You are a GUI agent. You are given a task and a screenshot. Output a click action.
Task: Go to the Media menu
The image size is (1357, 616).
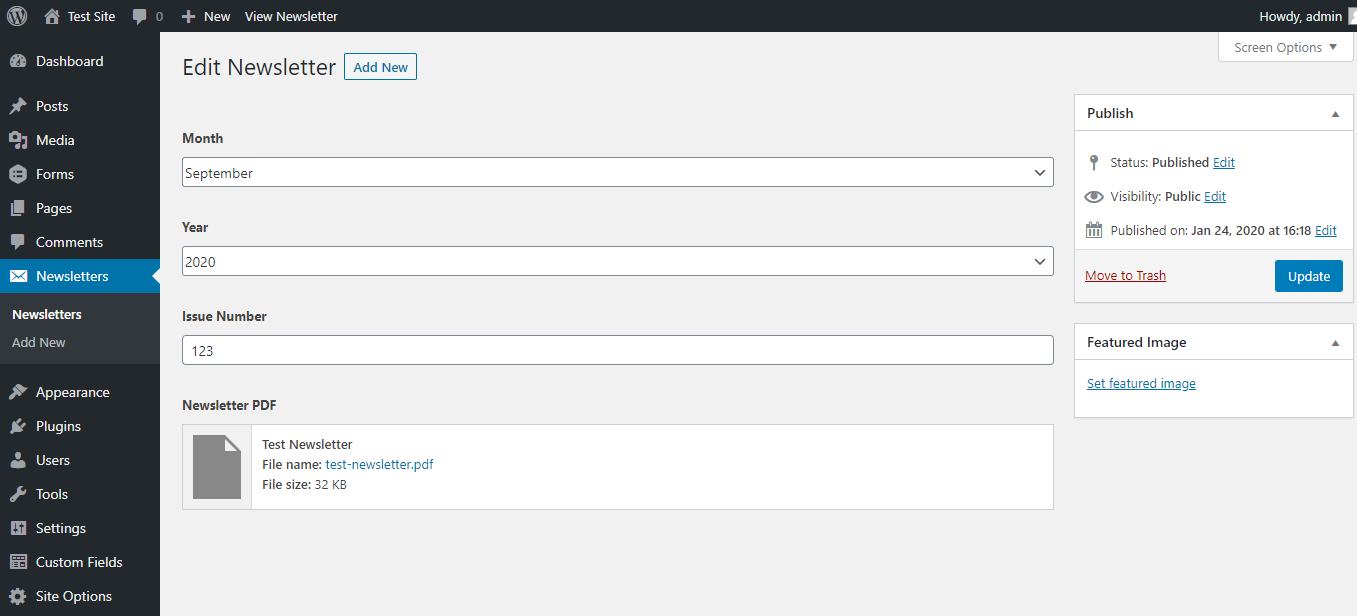point(55,140)
